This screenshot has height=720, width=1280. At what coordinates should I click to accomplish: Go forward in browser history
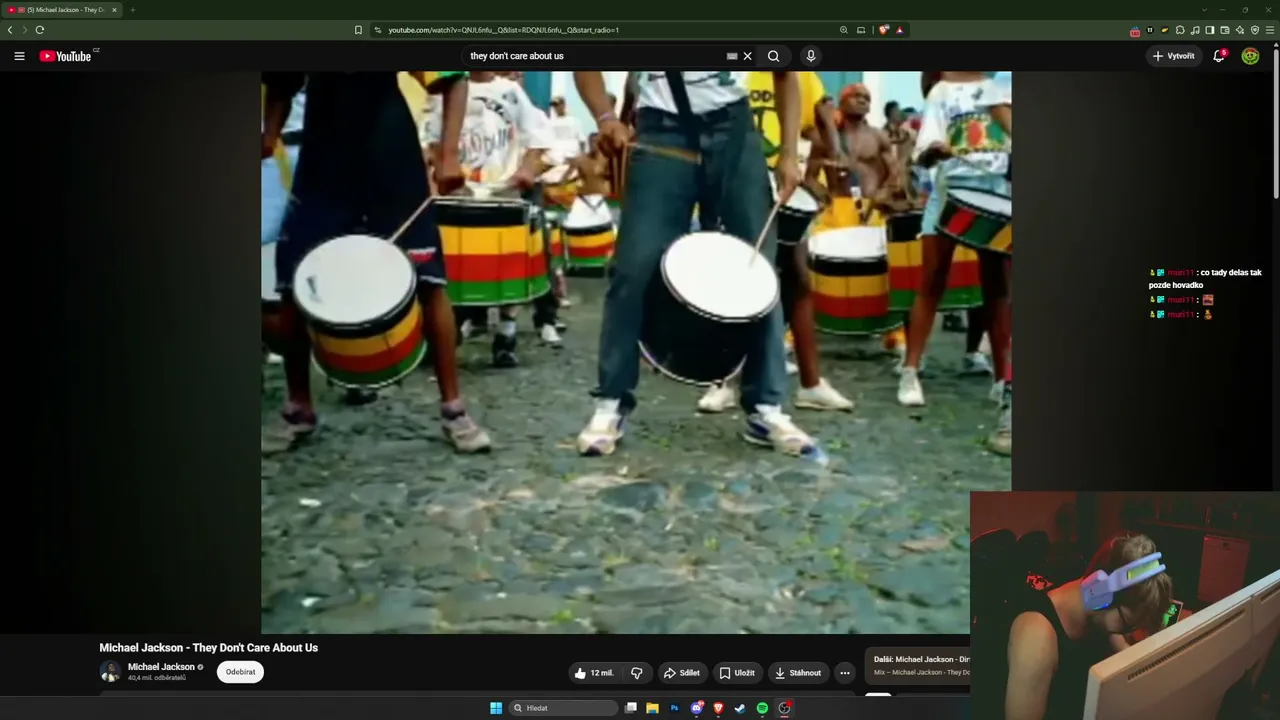[x=25, y=30]
